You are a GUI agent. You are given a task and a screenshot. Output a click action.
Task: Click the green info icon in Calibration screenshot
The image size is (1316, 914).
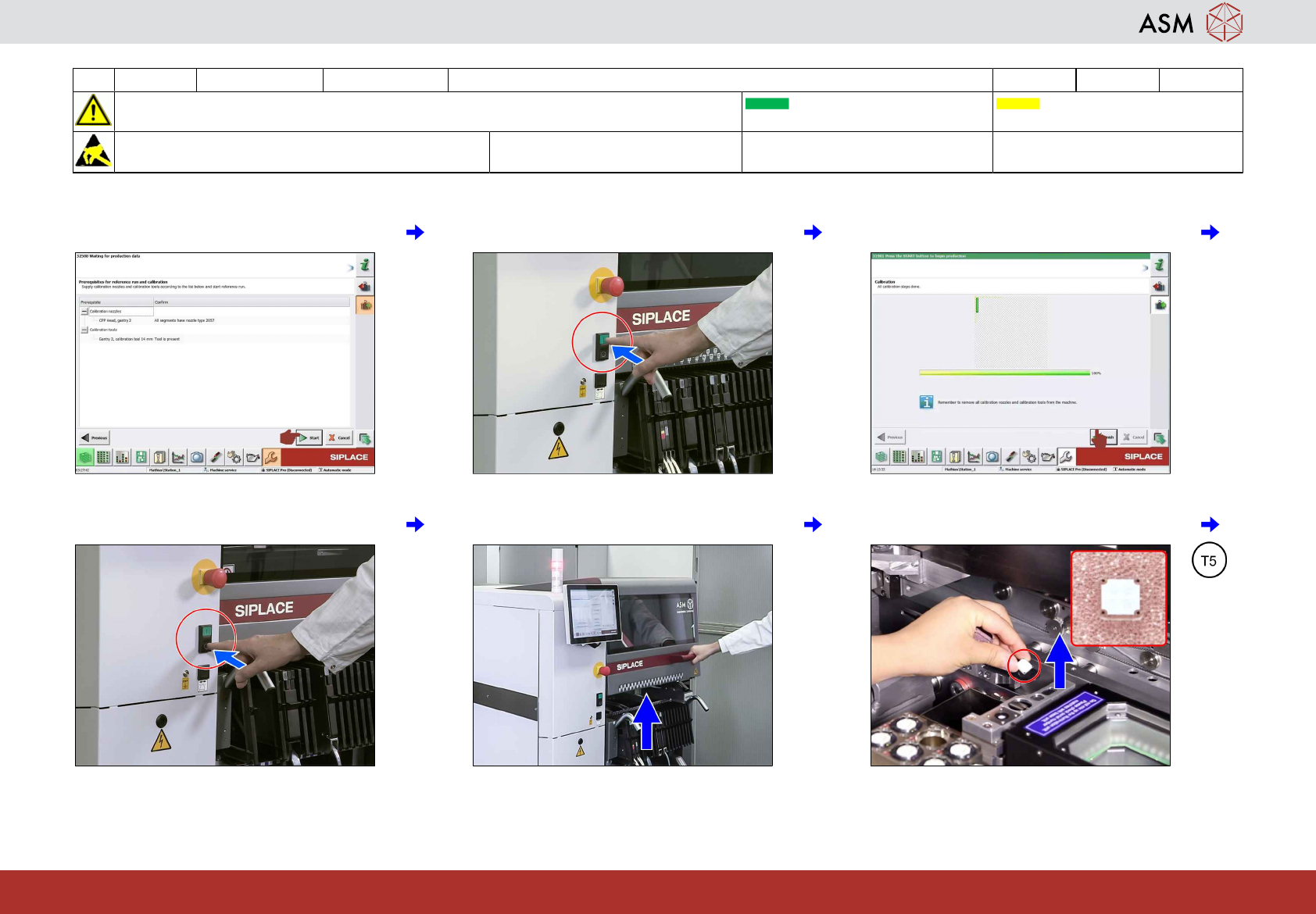coord(1160,266)
